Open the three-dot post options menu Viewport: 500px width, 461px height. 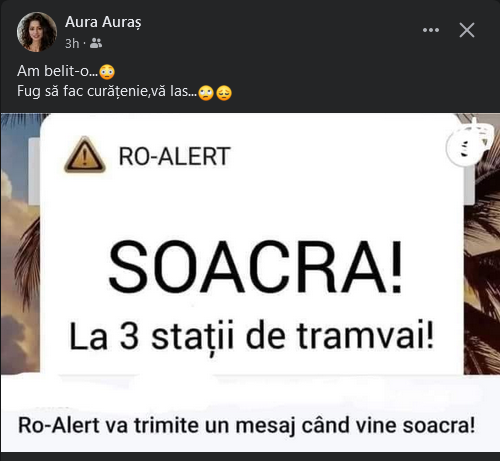431,30
